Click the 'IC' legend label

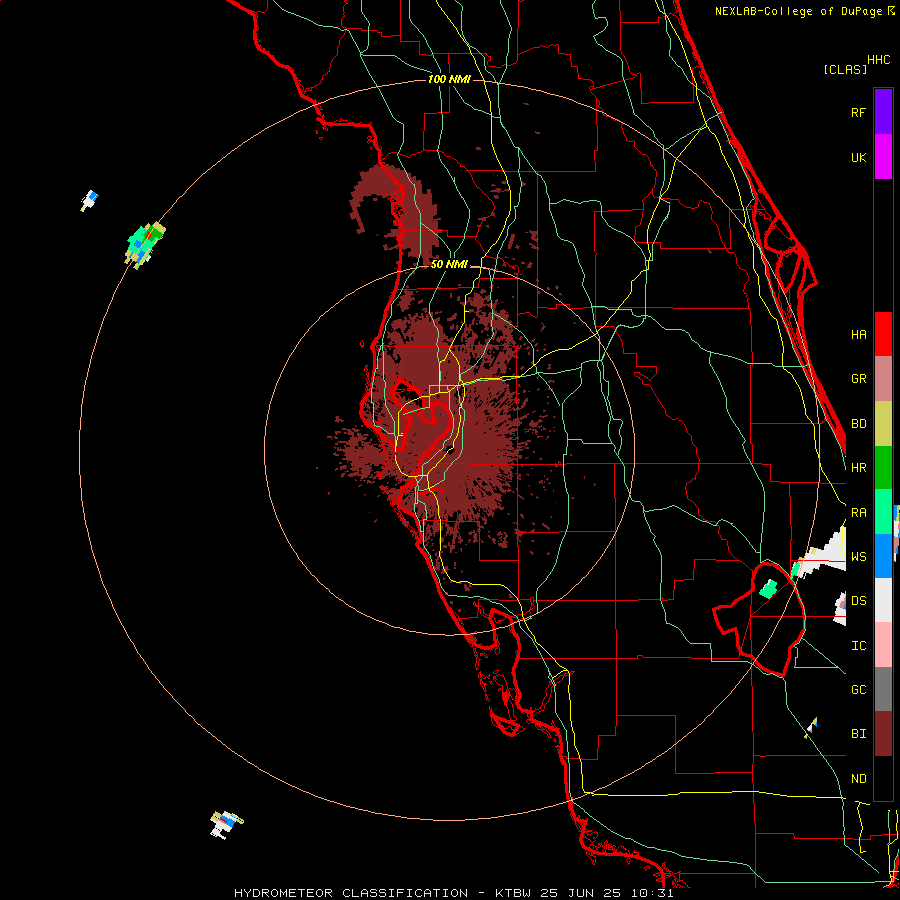(858, 646)
